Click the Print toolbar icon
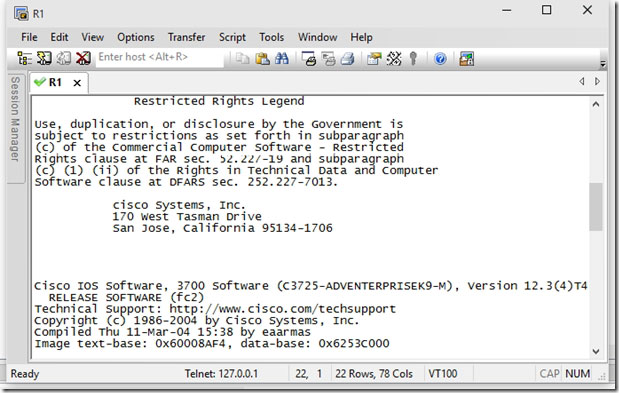The height and width of the screenshot is (393, 619). (x=347, y=59)
